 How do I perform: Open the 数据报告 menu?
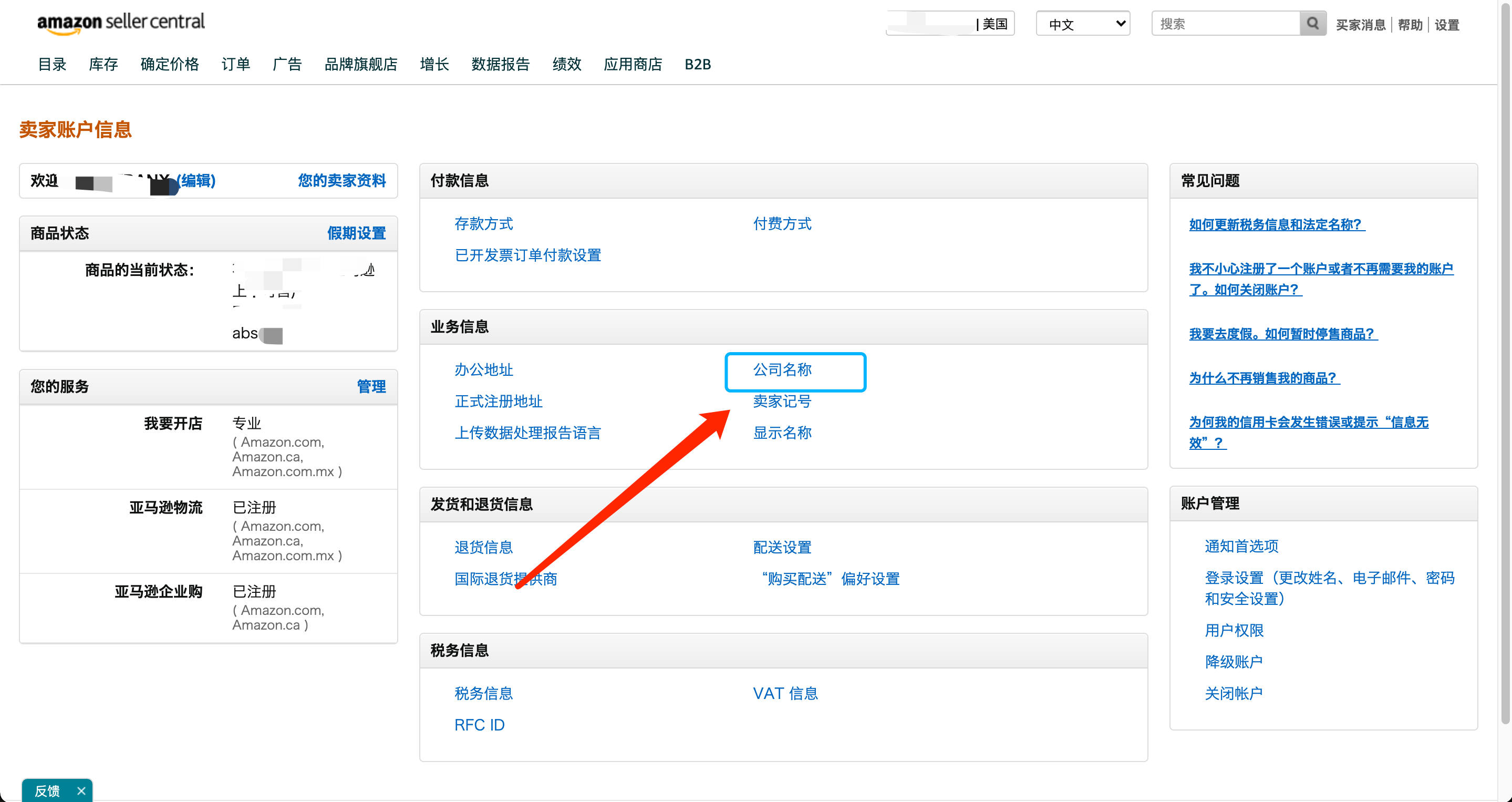pyautogui.click(x=500, y=64)
